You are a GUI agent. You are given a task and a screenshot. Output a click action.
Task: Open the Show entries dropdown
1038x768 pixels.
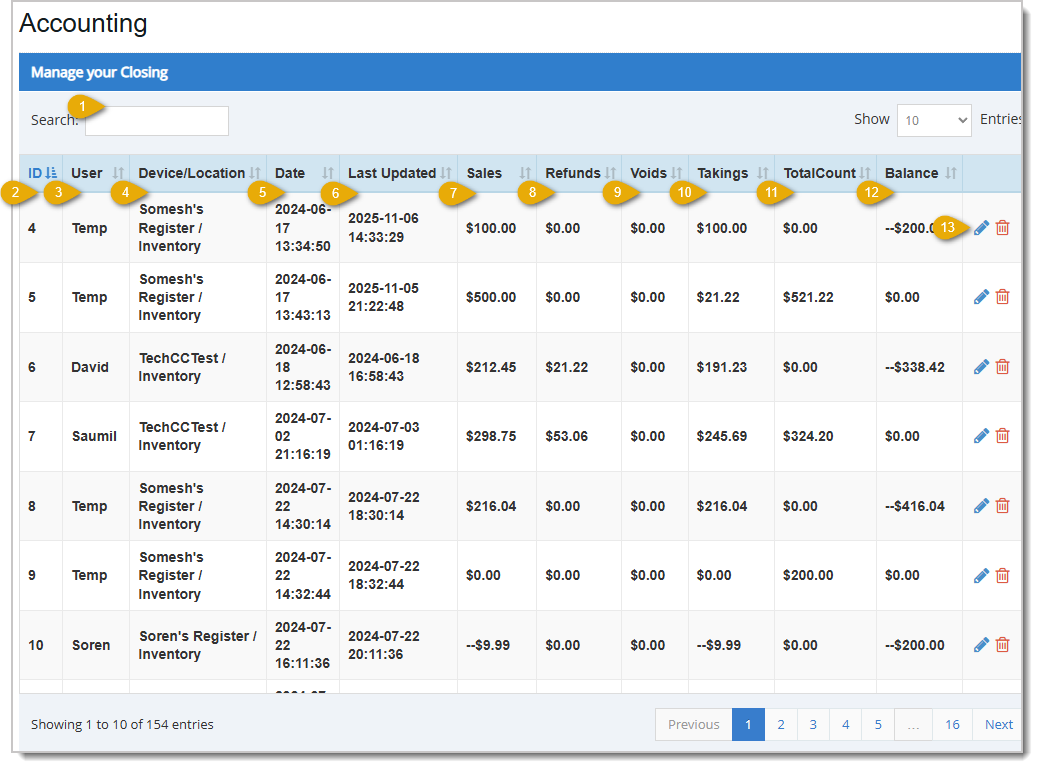pos(934,119)
